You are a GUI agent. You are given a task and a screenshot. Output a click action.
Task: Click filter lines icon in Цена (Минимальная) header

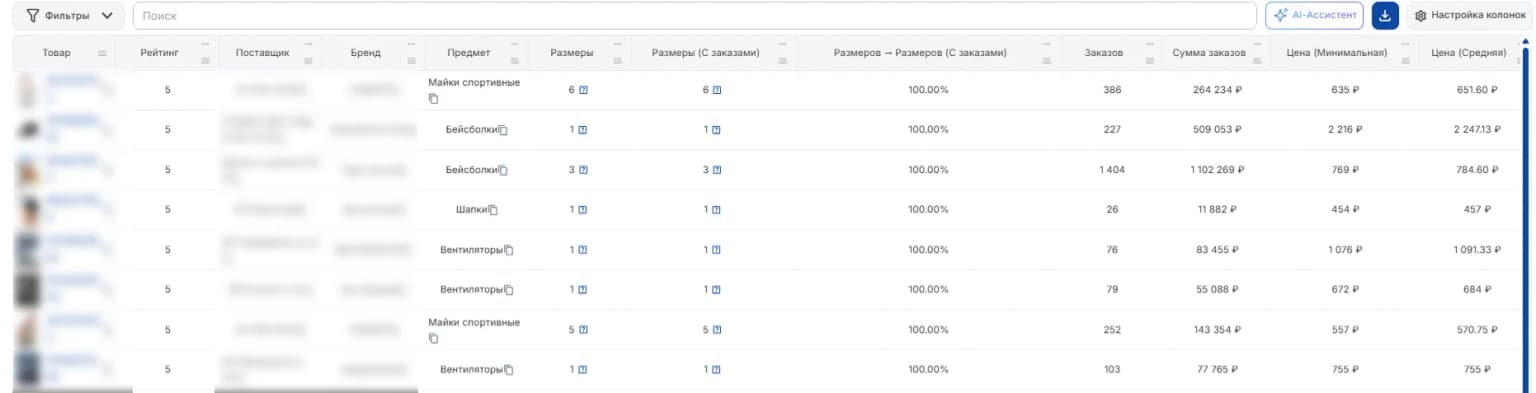[x=1406, y=61]
